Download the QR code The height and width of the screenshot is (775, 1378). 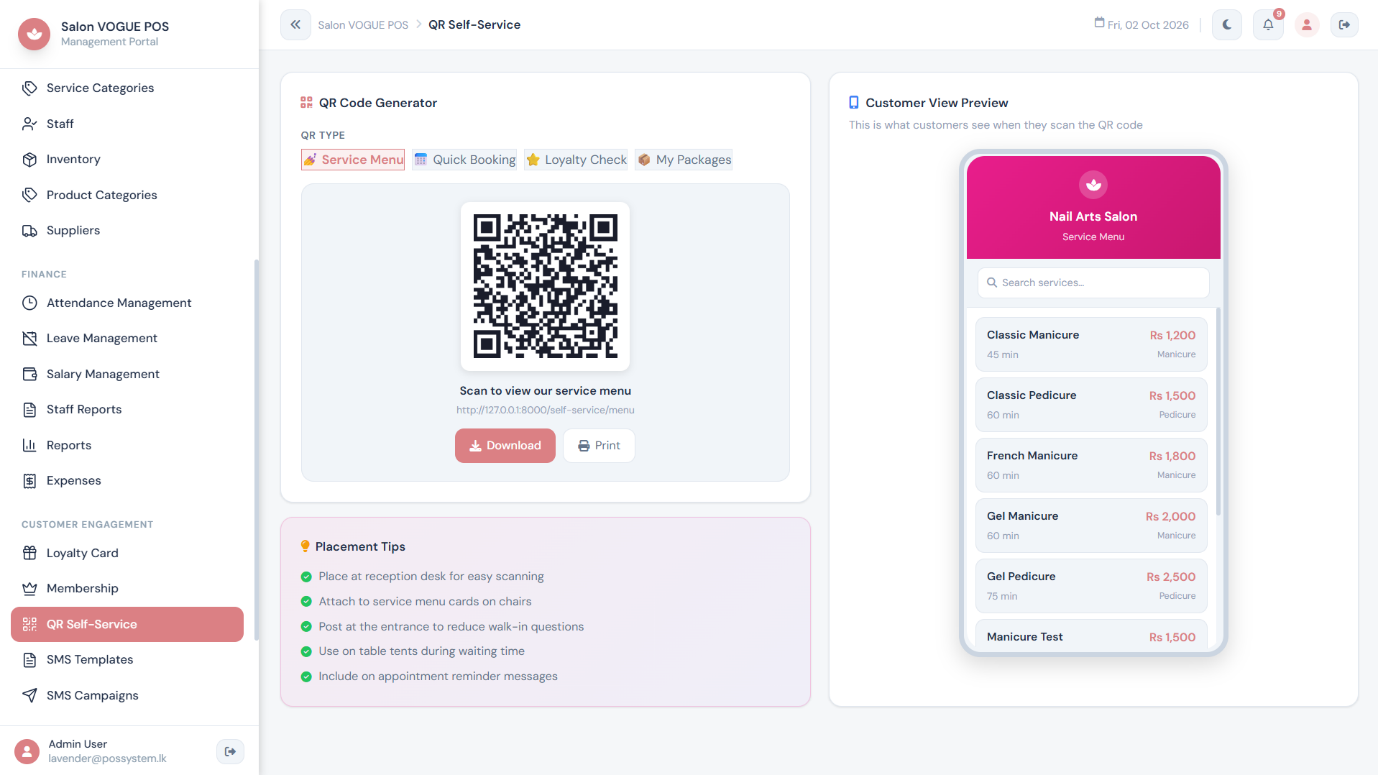tap(505, 446)
